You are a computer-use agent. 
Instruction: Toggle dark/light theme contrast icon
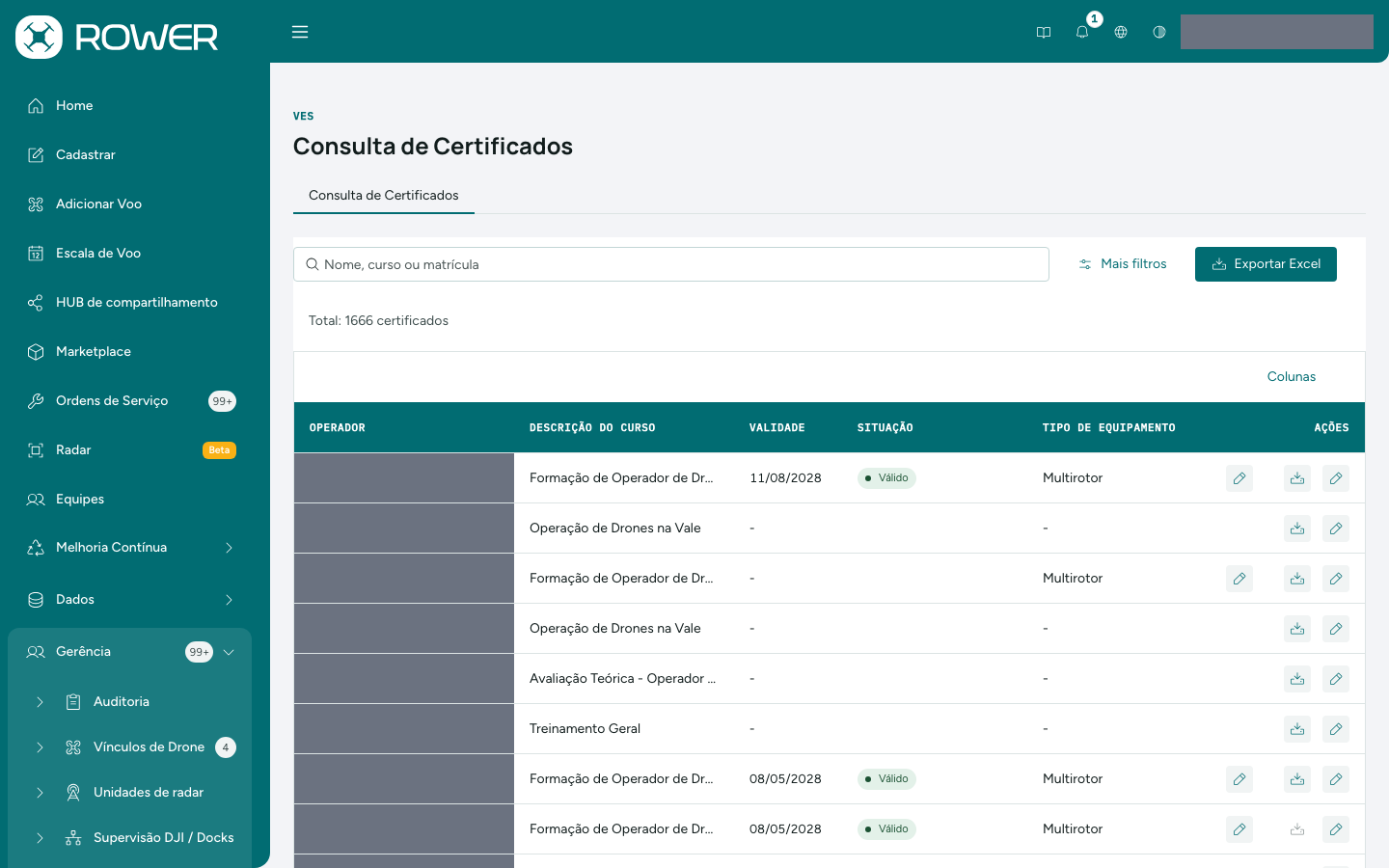pyautogui.click(x=1159, y=32)
